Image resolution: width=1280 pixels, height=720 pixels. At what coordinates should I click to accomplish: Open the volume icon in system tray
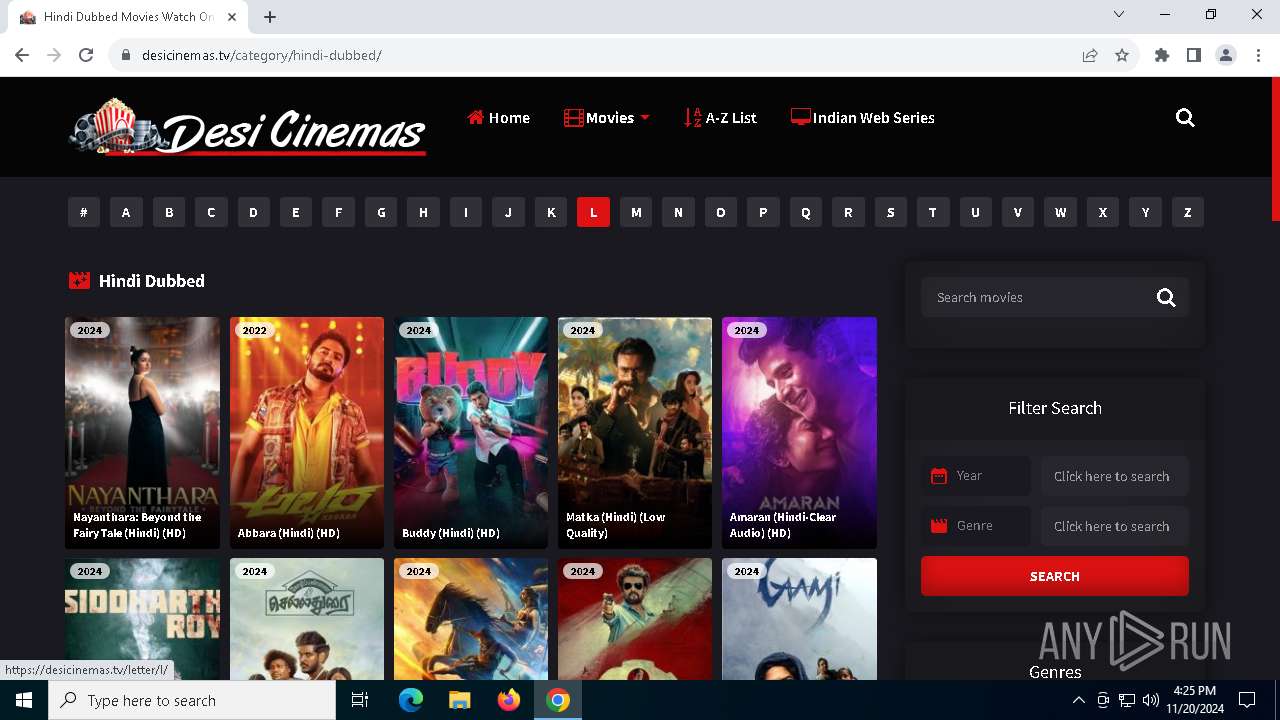pos(1151,700)
